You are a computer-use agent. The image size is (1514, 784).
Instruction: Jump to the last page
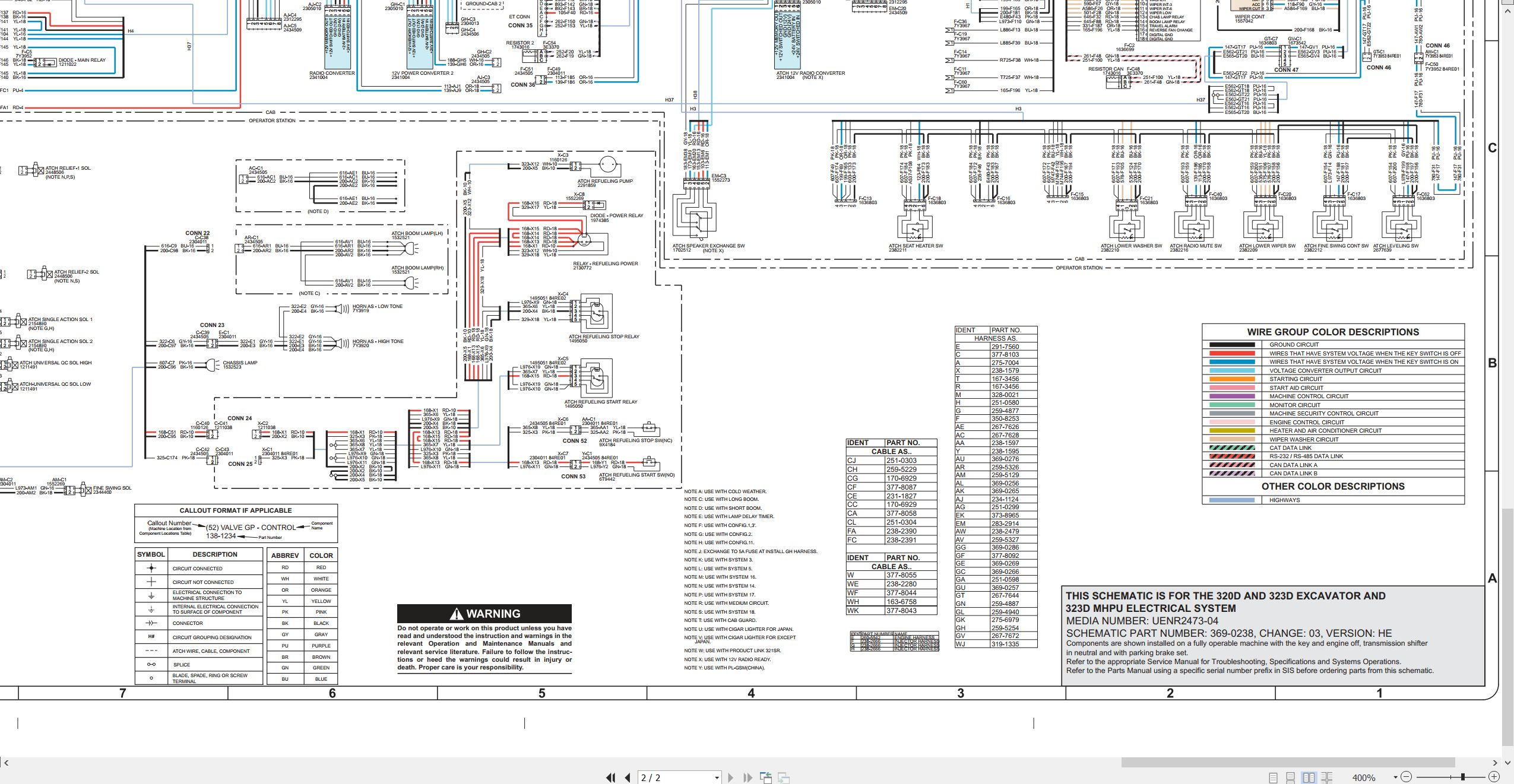748,777
